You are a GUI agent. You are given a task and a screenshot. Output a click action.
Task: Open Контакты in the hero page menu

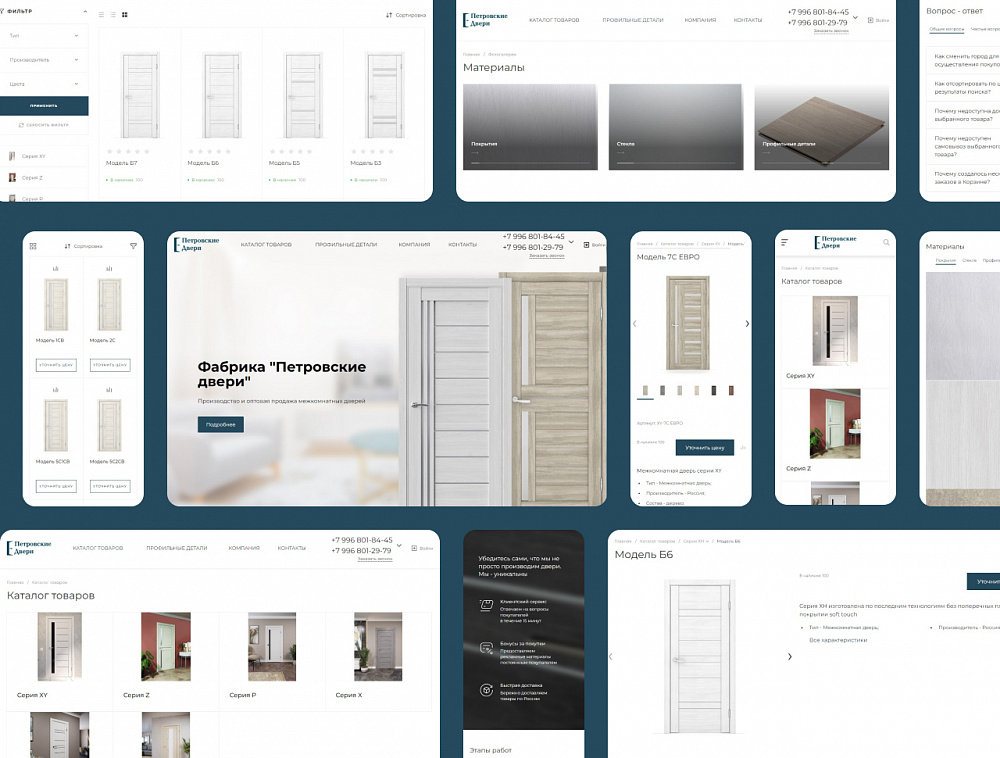(462, 244)
